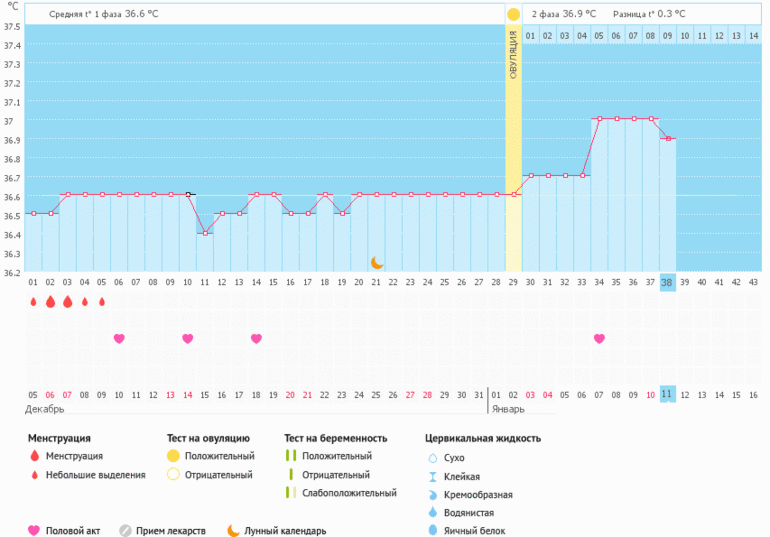Image resolution: width=770 pixels, height=537 pixels.
Task: Click the yellow ovulation marker above the chart
Action: [513, 14]
